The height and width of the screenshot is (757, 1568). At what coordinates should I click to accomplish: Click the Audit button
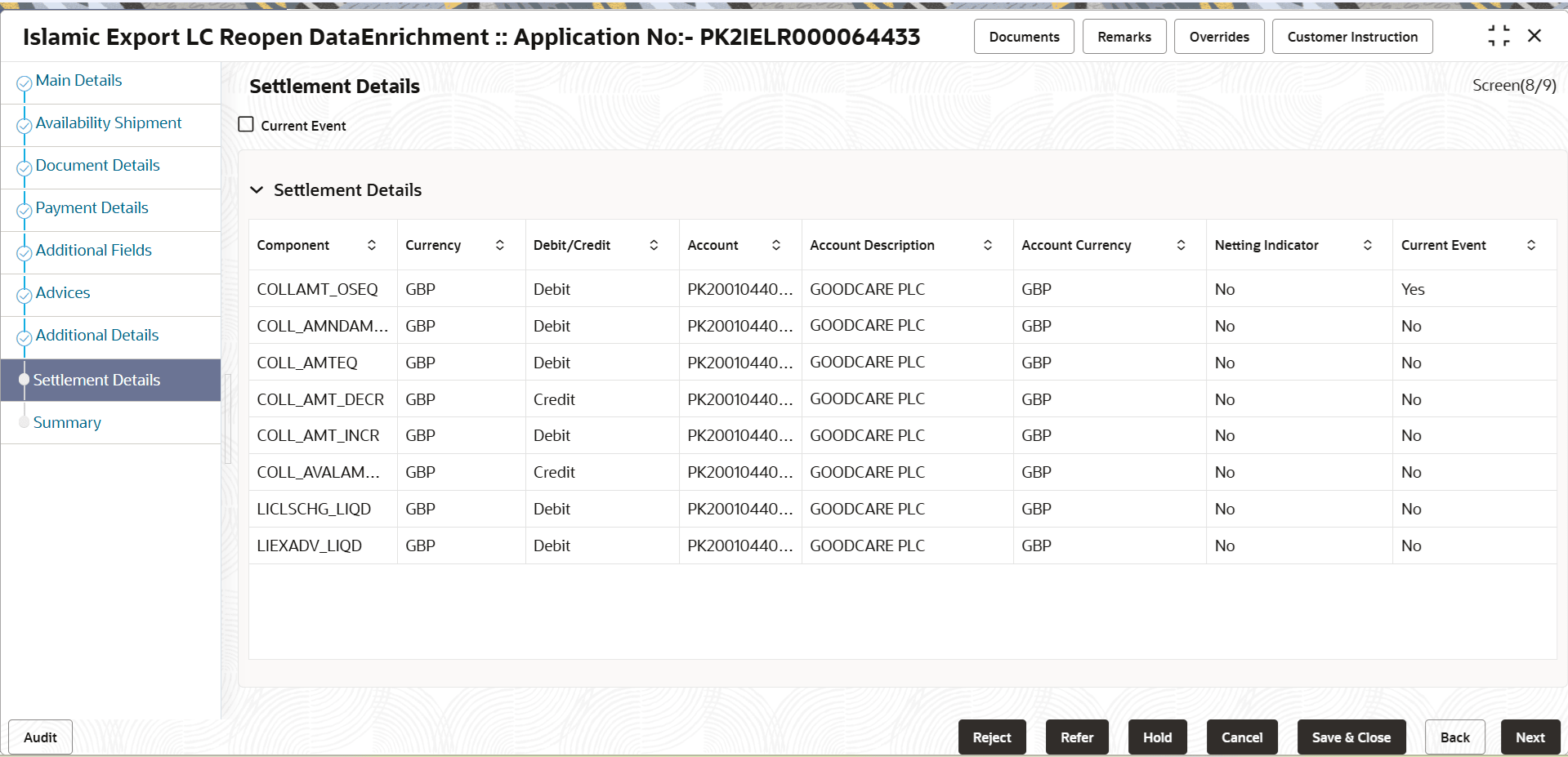tap(40, 737)
